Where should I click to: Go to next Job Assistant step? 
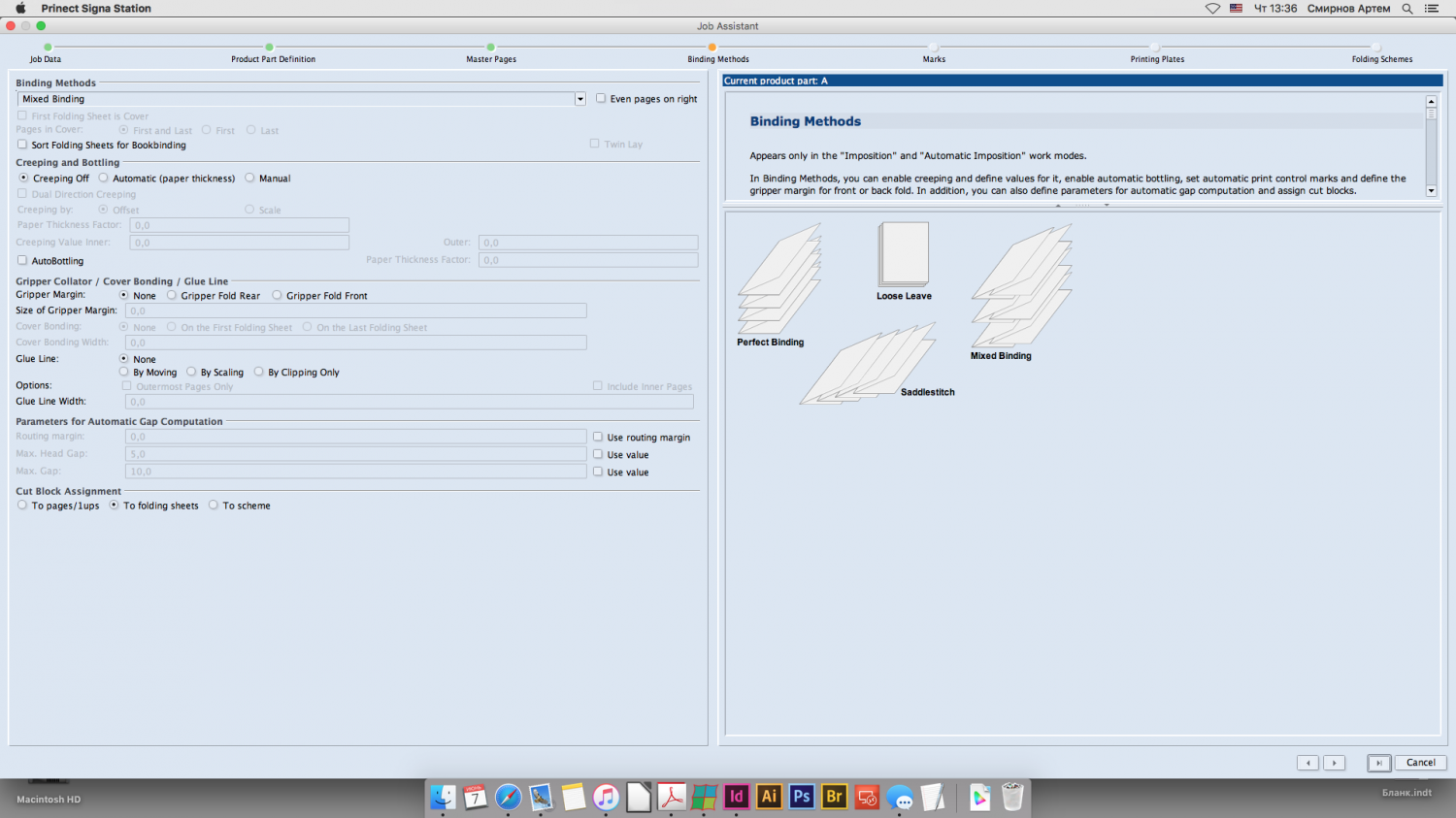click(1335, 763)
